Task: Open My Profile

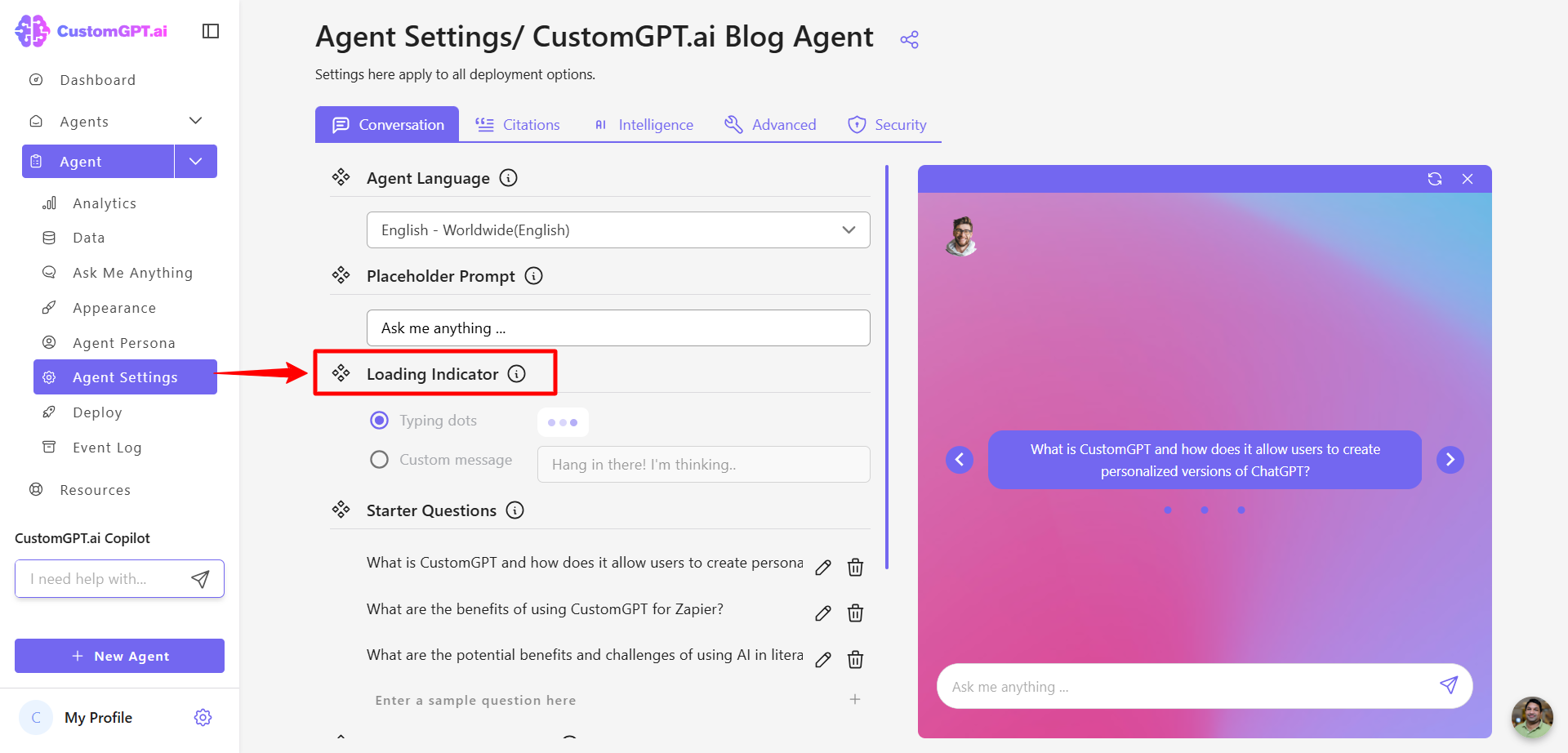Action: coord(98,718)
